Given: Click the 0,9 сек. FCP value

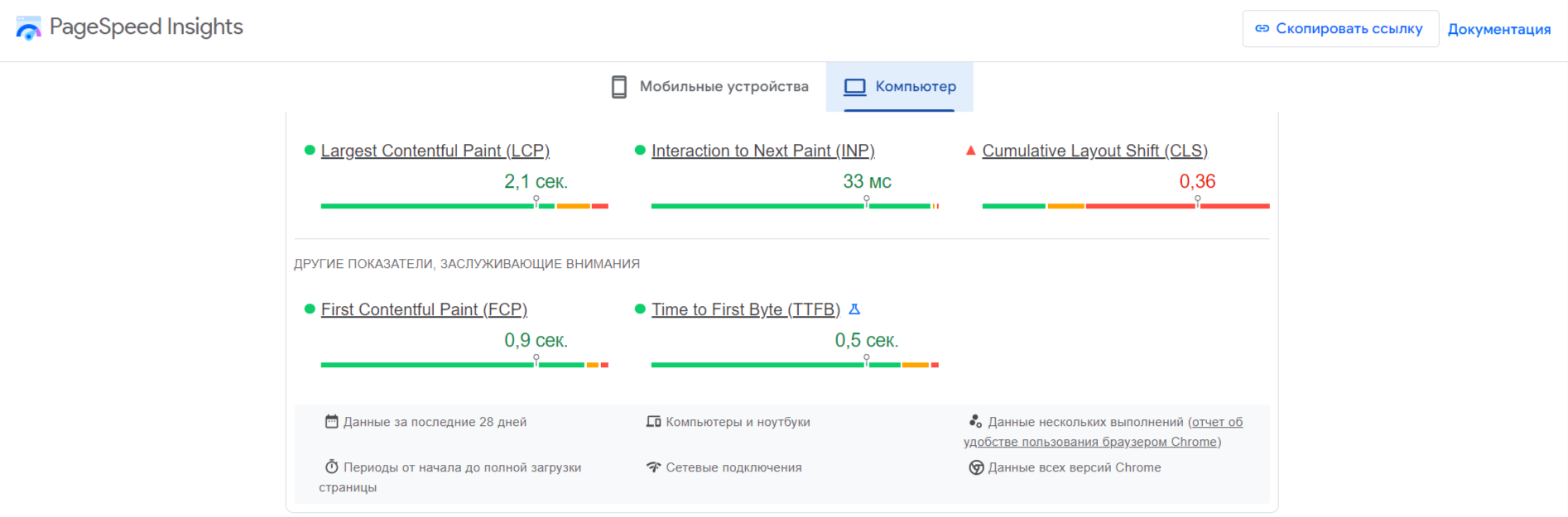Looking at the screenshot, I should coord(536,340).
